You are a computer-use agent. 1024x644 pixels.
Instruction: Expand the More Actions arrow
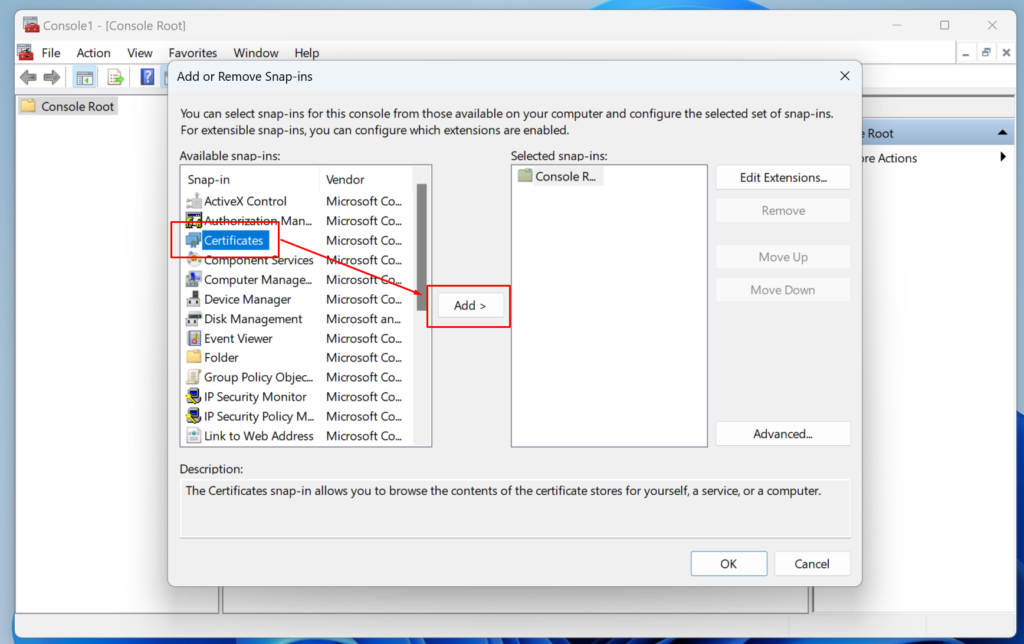pos(1003,157)
